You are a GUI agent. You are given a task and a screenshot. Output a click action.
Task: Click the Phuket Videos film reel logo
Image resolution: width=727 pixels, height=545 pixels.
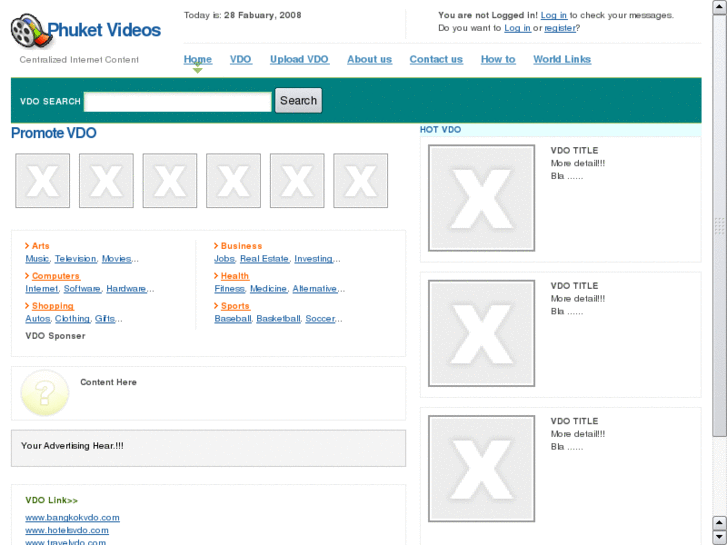click(x=30, y=31)
